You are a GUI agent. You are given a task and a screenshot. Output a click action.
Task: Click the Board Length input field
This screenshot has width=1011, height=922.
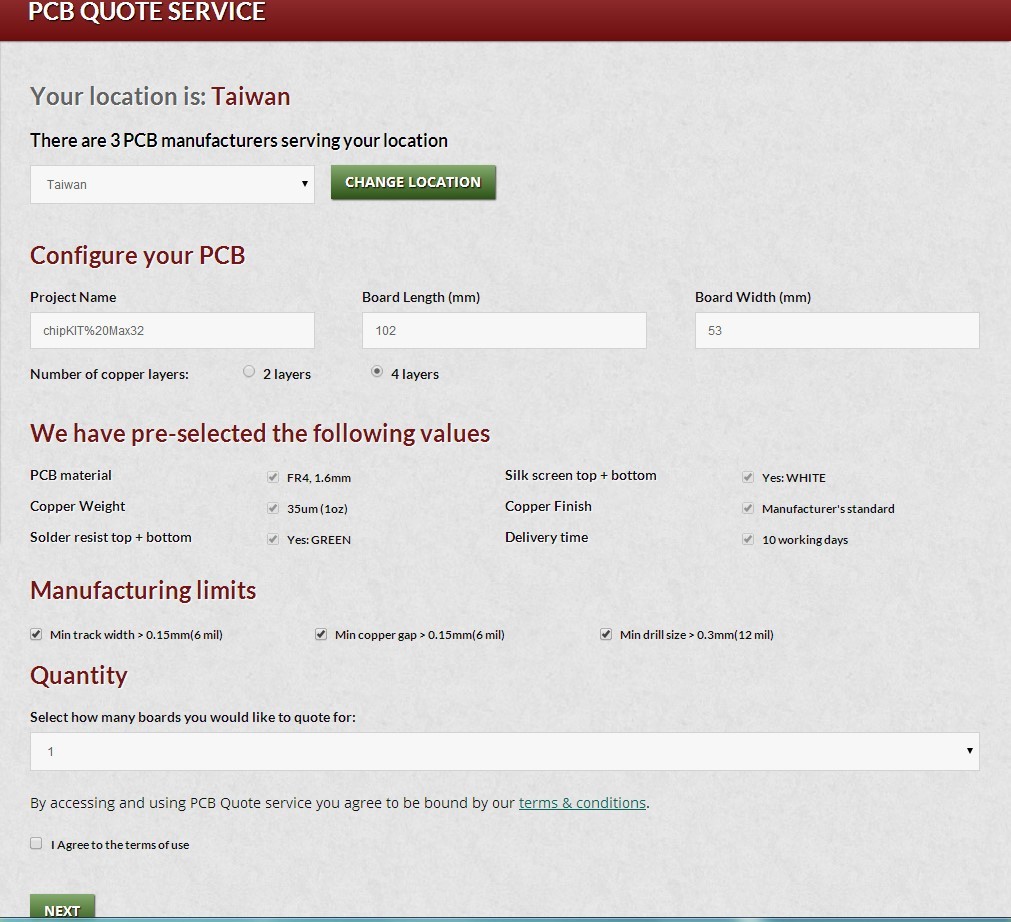504,330
